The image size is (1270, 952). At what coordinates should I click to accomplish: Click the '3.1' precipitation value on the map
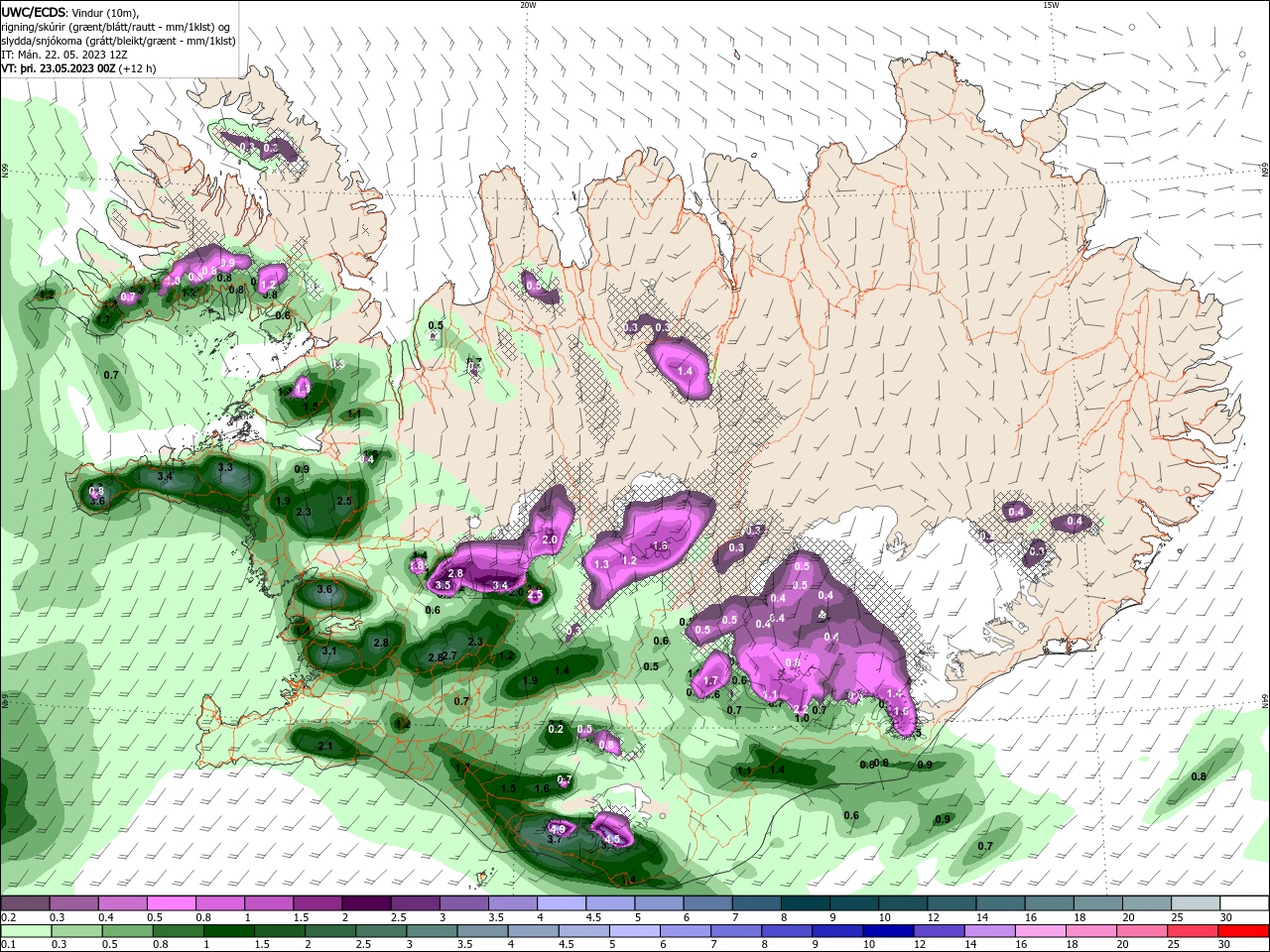[x=330, y=651]
